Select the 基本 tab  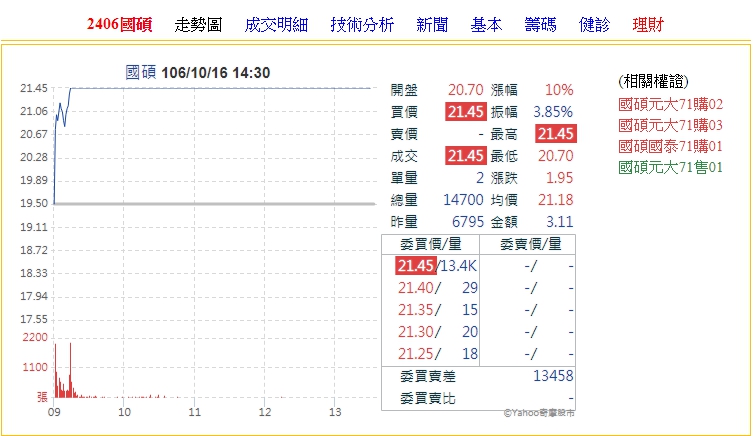486,24
